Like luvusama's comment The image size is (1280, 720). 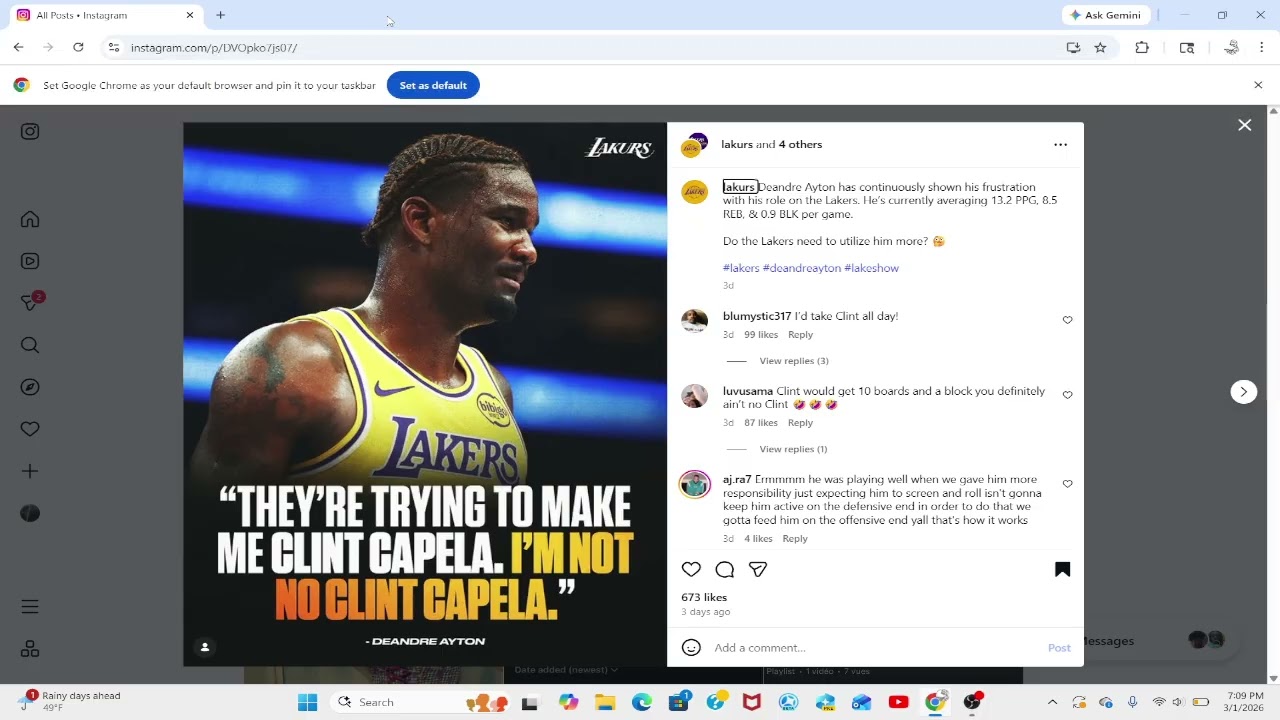click(1067, 395)
